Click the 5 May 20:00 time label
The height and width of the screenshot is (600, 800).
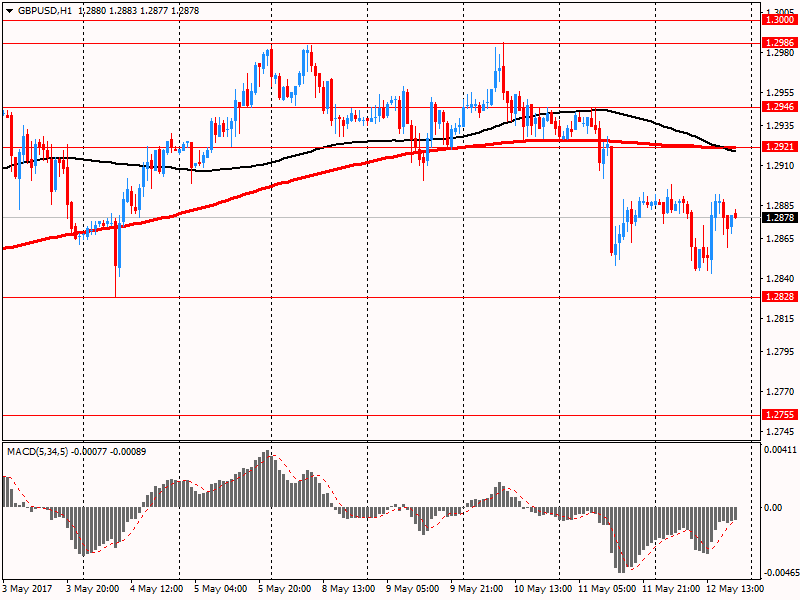pos(285,589)
